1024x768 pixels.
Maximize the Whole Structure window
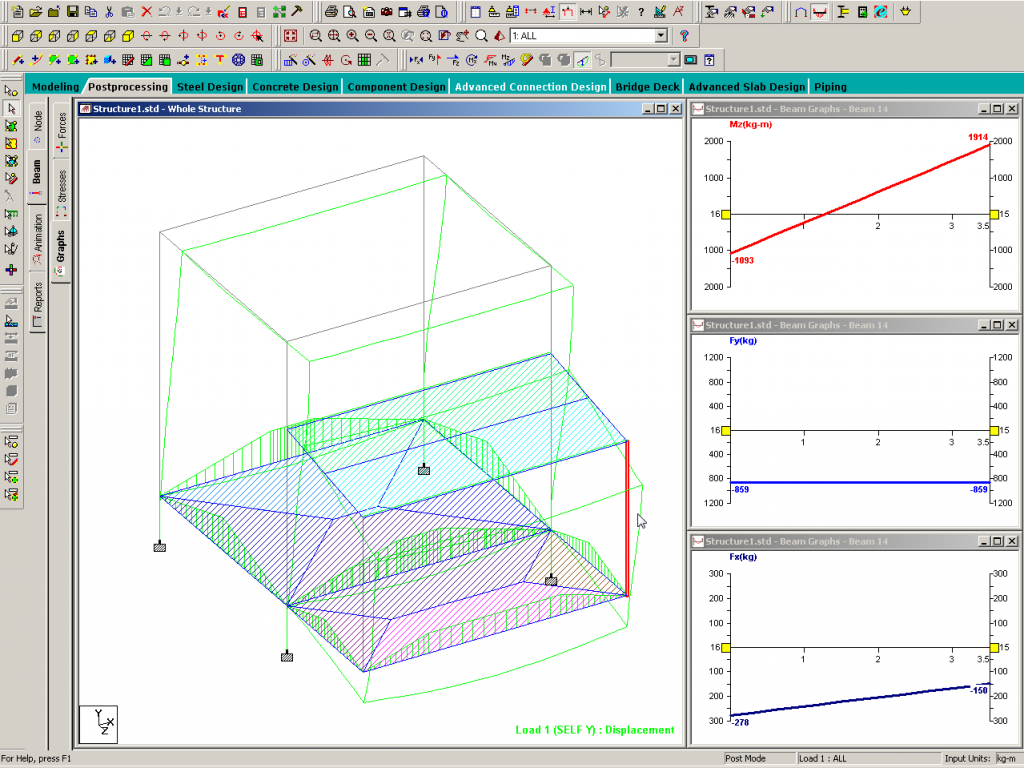661,108
